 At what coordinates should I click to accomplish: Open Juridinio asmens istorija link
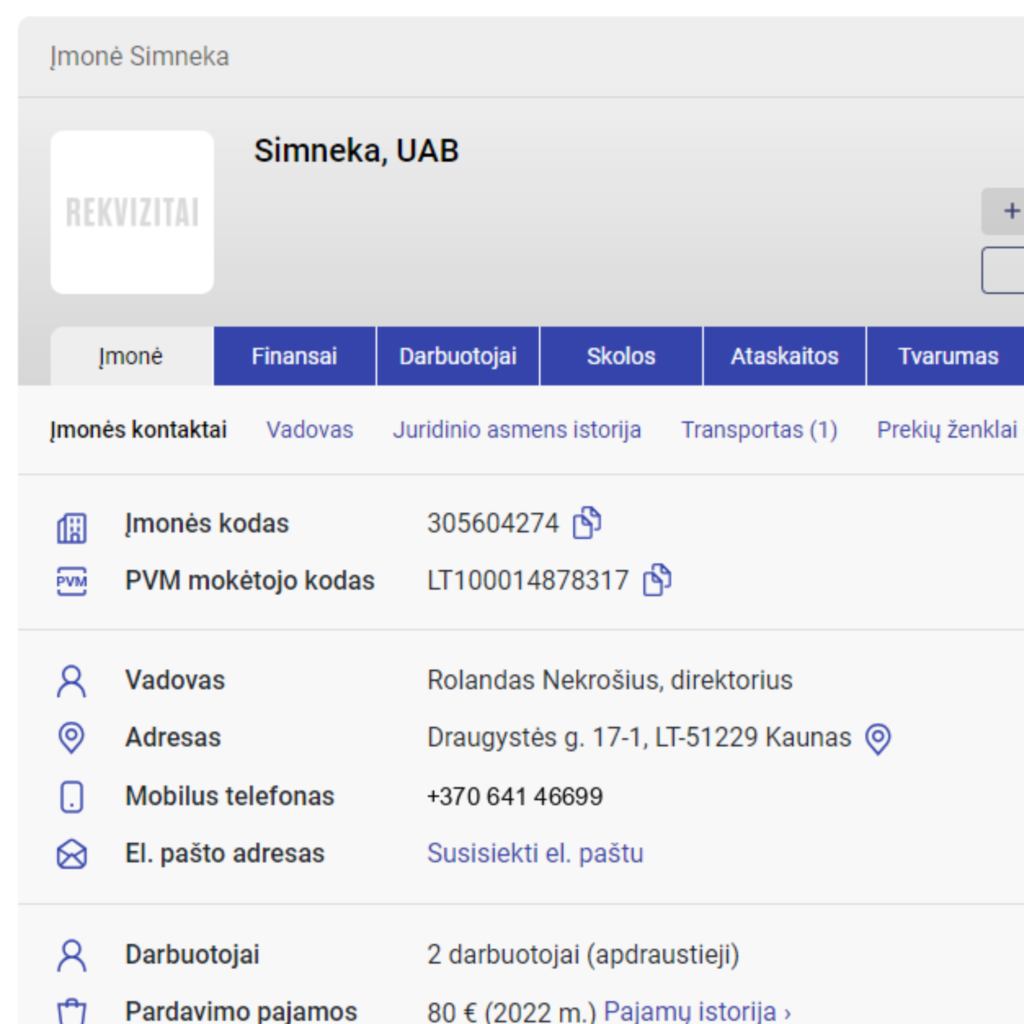coord(517,430)
